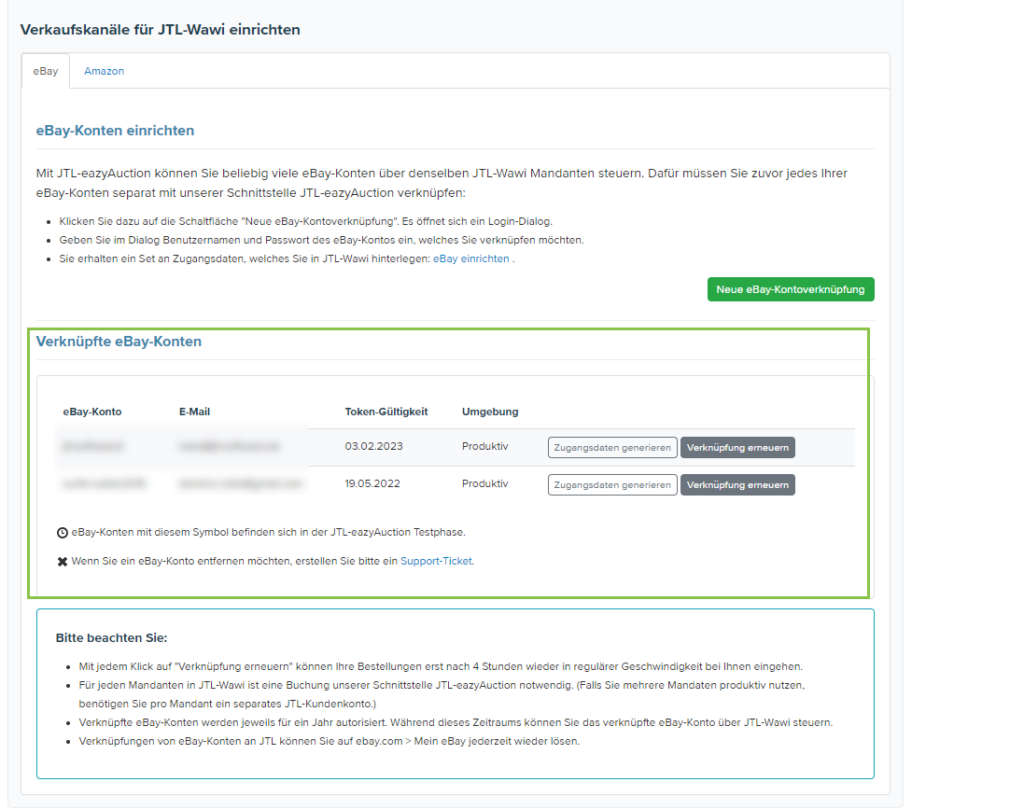Click the eBay-Konten einrichten heading

point(115,130)
